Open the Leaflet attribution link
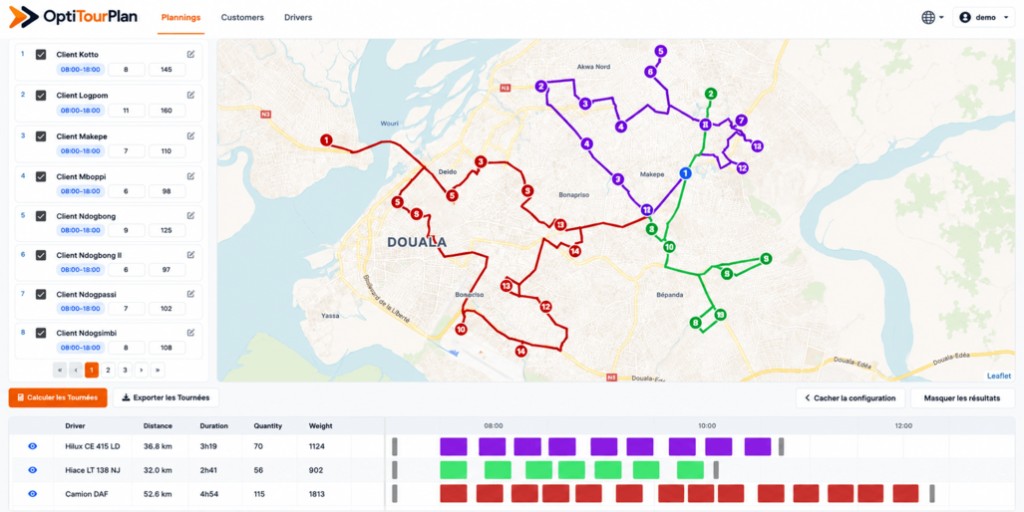The width and height of the screenshot is (1024, 512). 999,376
